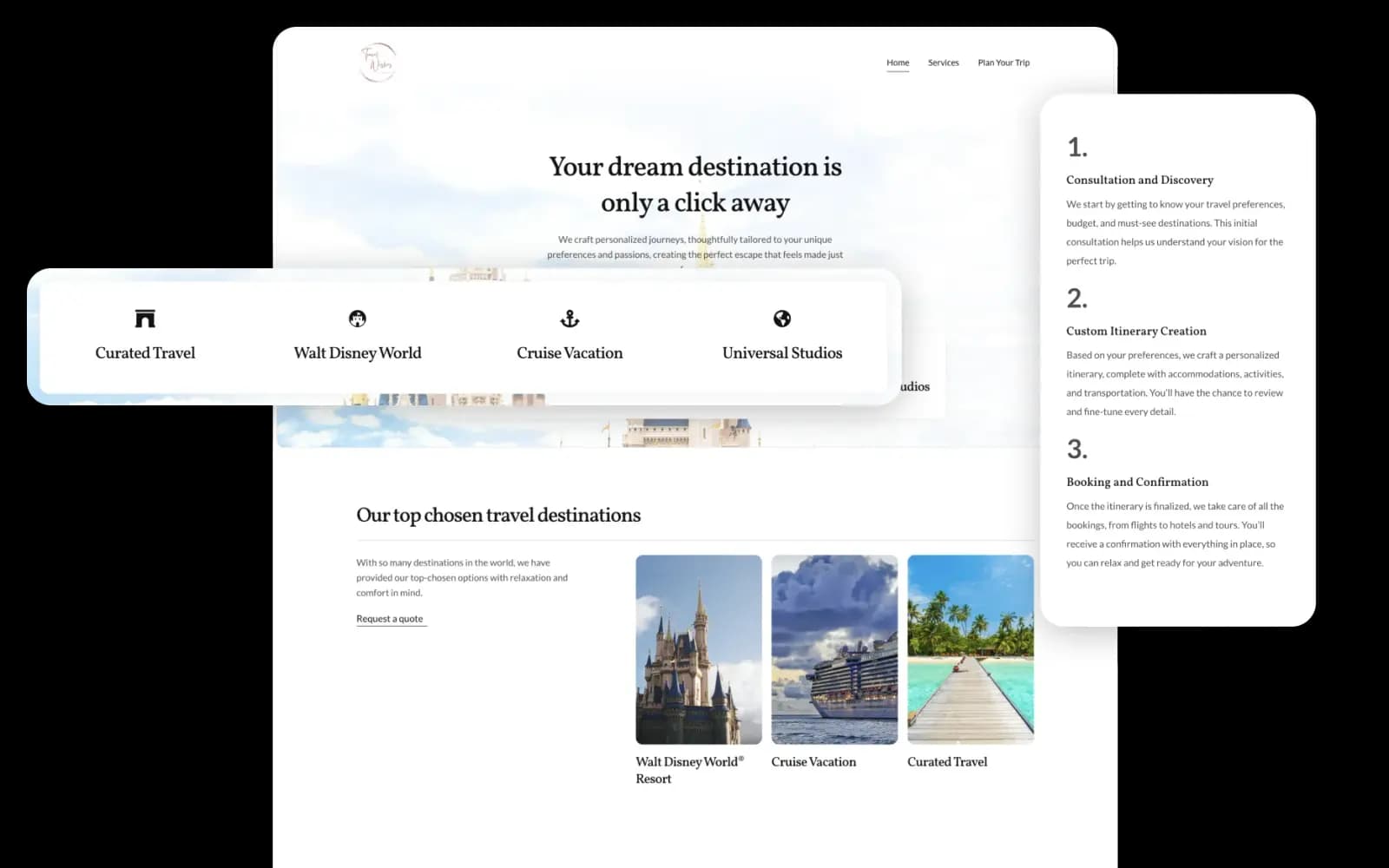Open the Disney castle photo thumbnail

click(x=699, y=649)
